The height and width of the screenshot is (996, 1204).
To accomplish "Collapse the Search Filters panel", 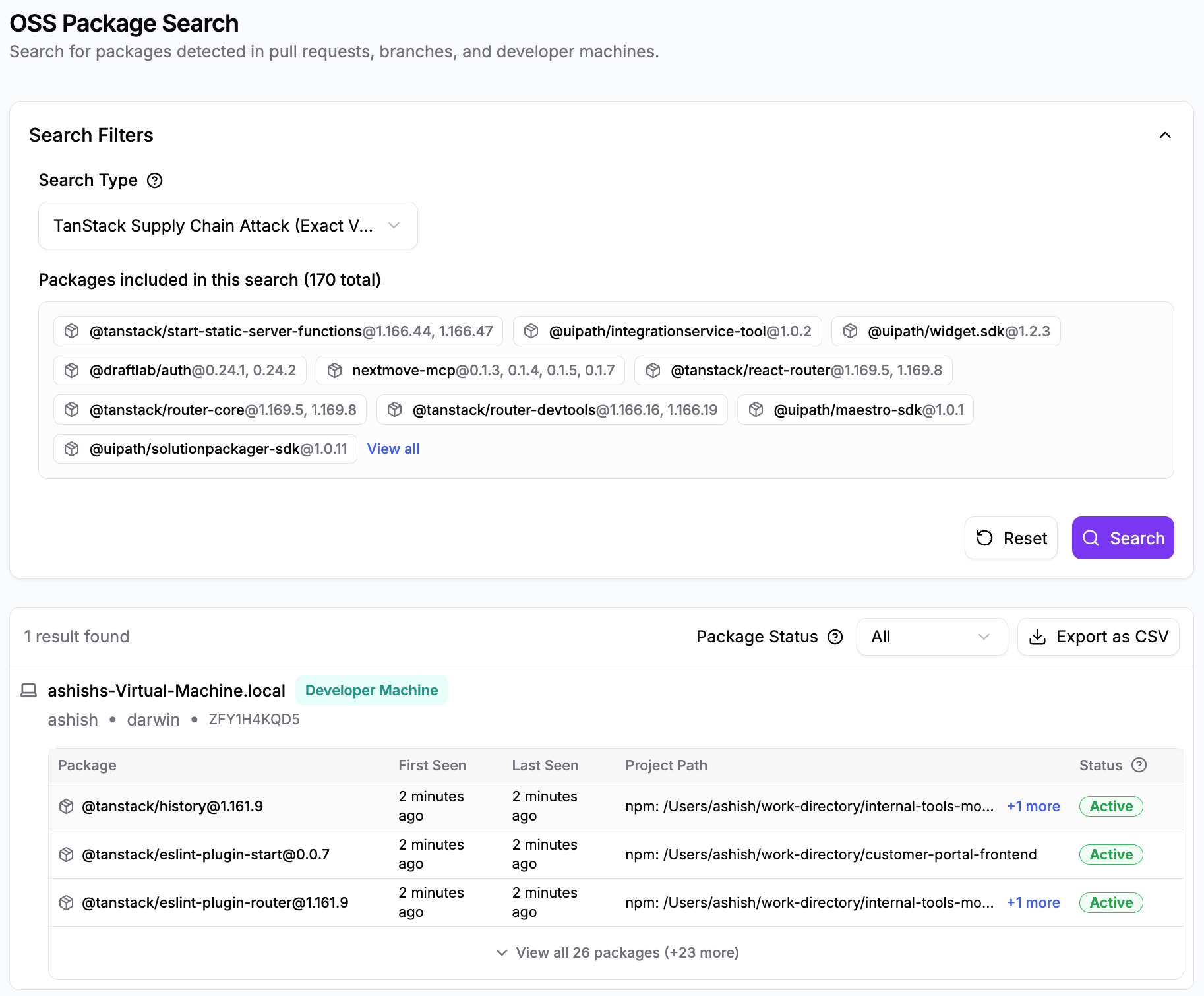I will tap(1166, 135).
